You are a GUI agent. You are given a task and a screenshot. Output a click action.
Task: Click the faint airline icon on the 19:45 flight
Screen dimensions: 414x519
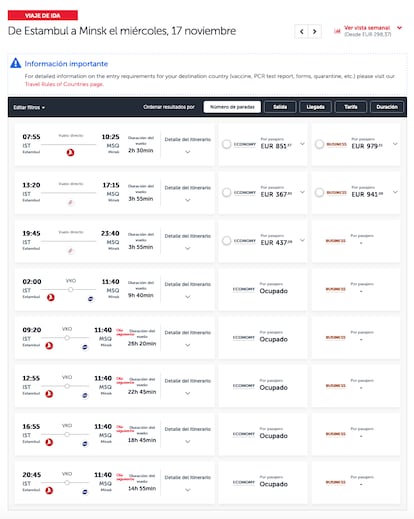[70, 251]
